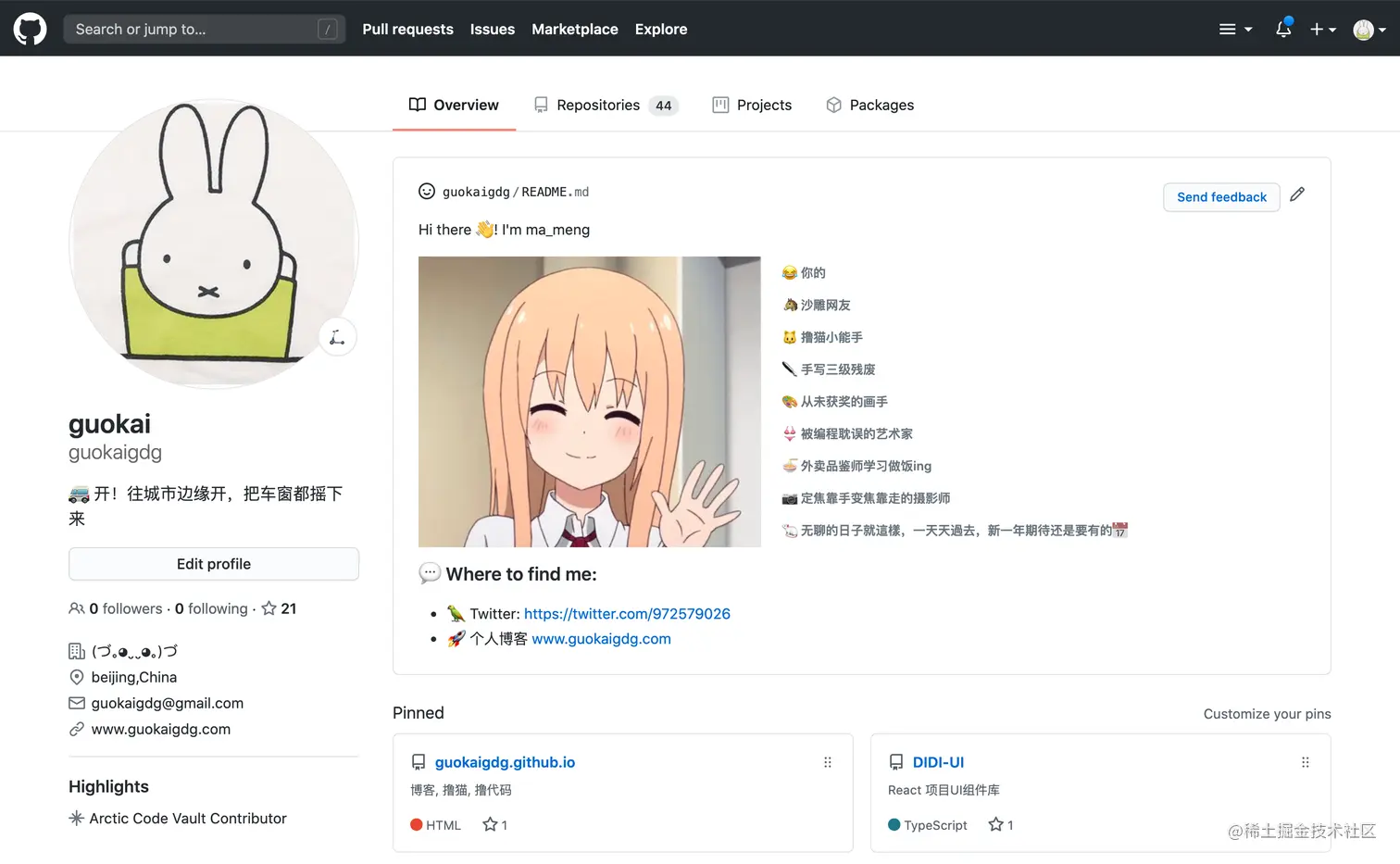Viewport: 1400px width, 864px height.
Task: Switch to the Projects tab
Action: coord(752,105)
